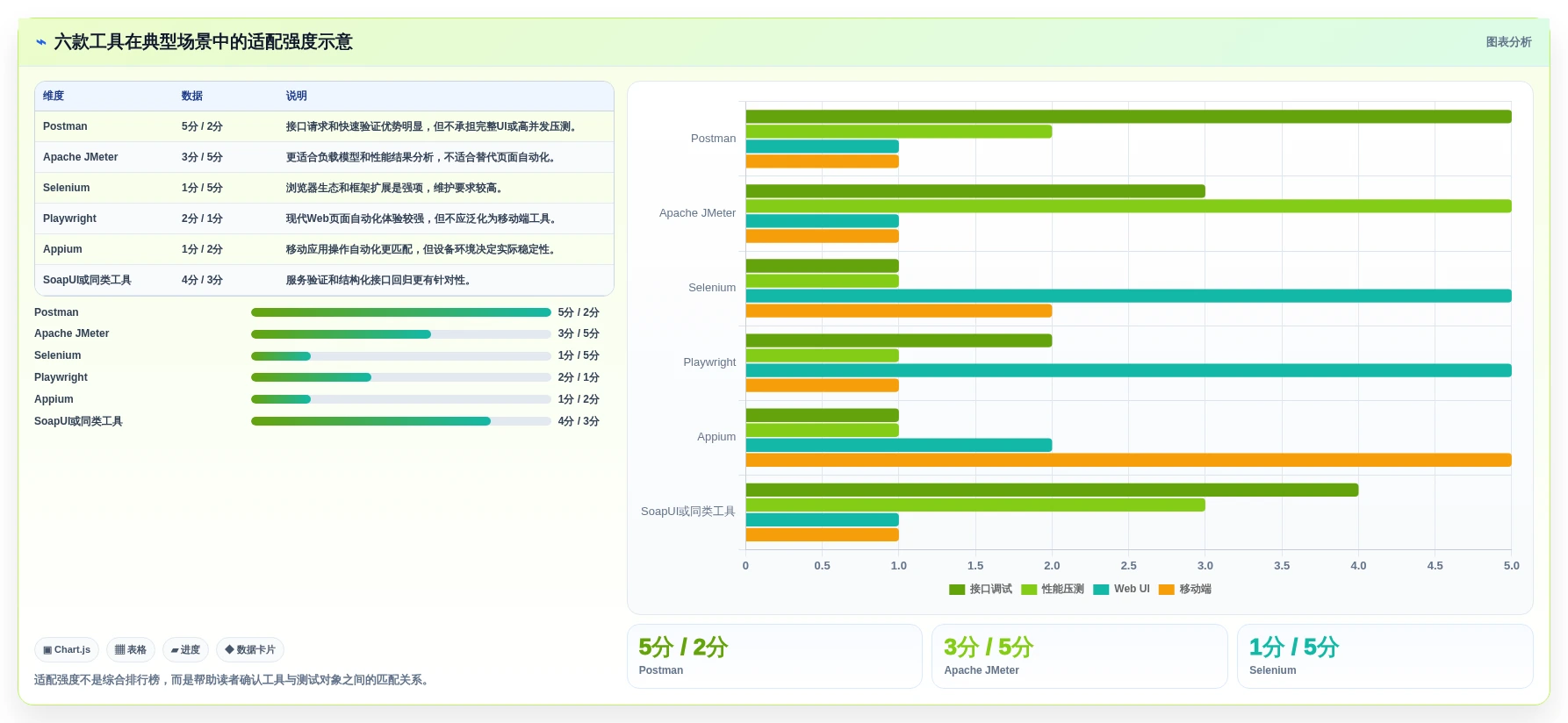Click Playwright's teal Web UI chart bar
This screenshot has width=1568, height=723.
coord(1128,370)
